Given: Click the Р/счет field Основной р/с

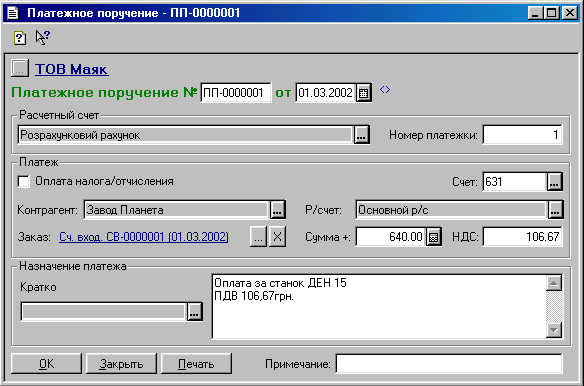Looking at the screenshot, I should [x=451, y=210].
